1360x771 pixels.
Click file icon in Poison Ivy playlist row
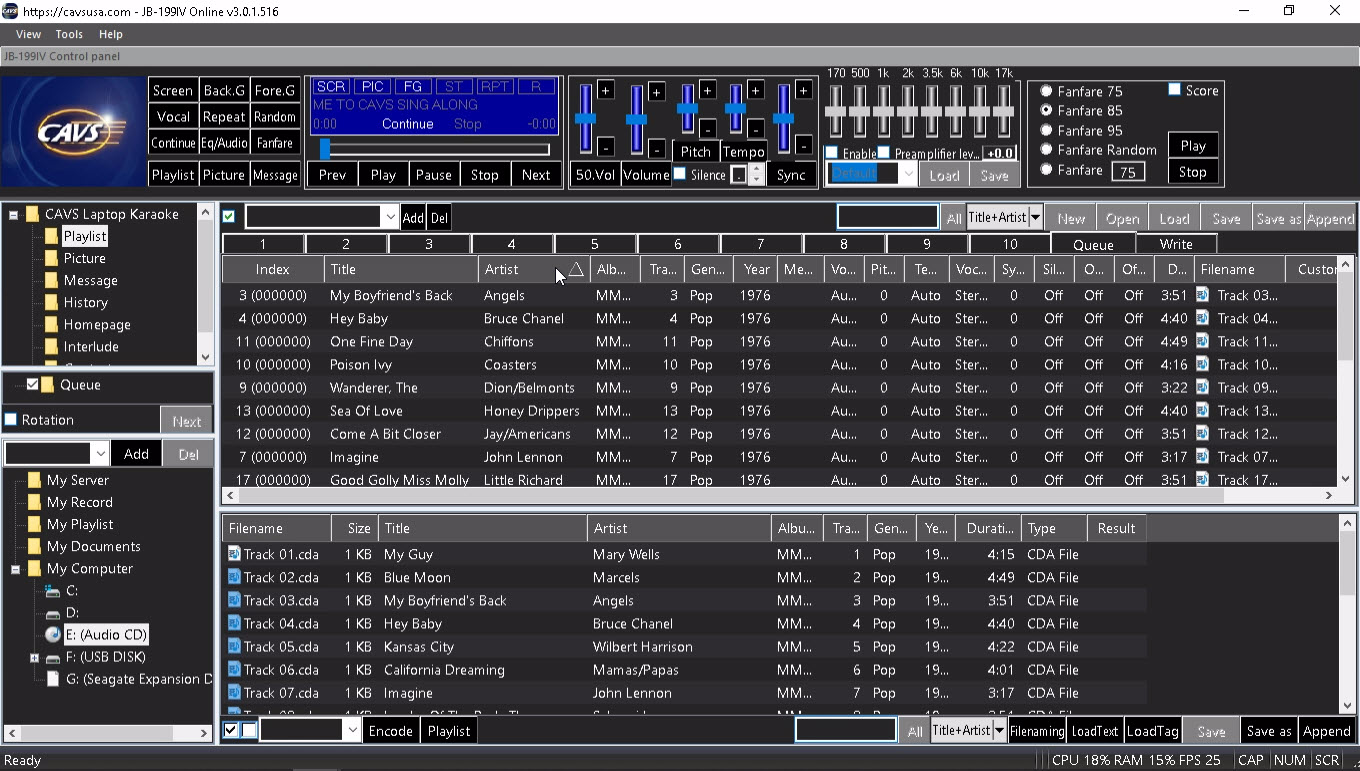point(1202,364)
